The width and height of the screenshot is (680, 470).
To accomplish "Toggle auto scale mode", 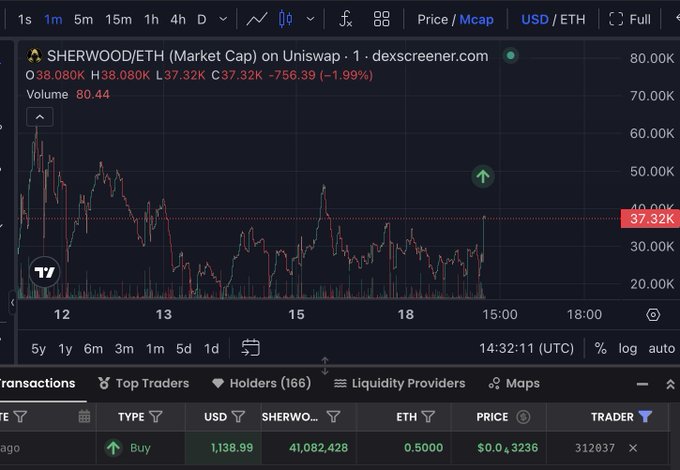I will (x=662, y=348).
